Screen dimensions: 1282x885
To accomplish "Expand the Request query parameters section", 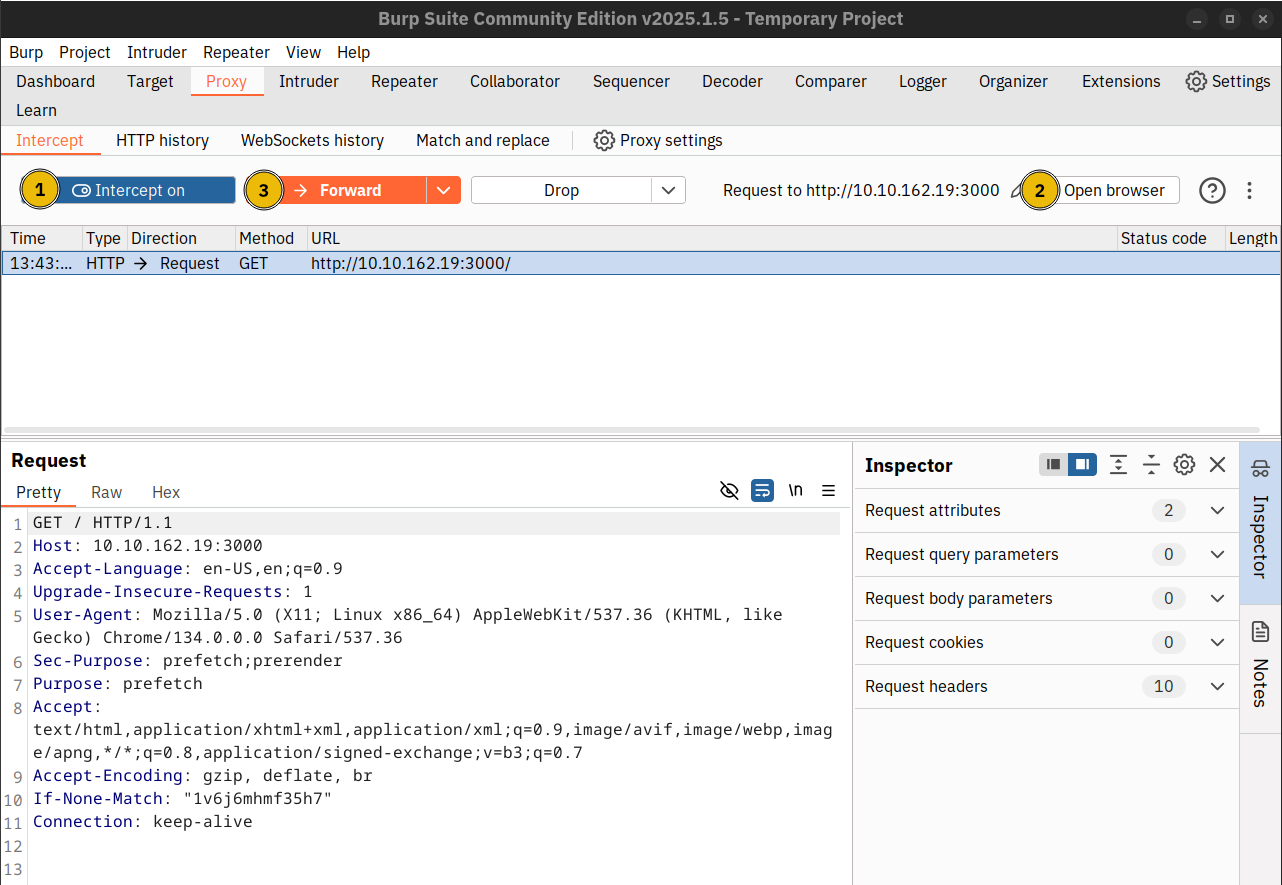I will coord(1046,554).
